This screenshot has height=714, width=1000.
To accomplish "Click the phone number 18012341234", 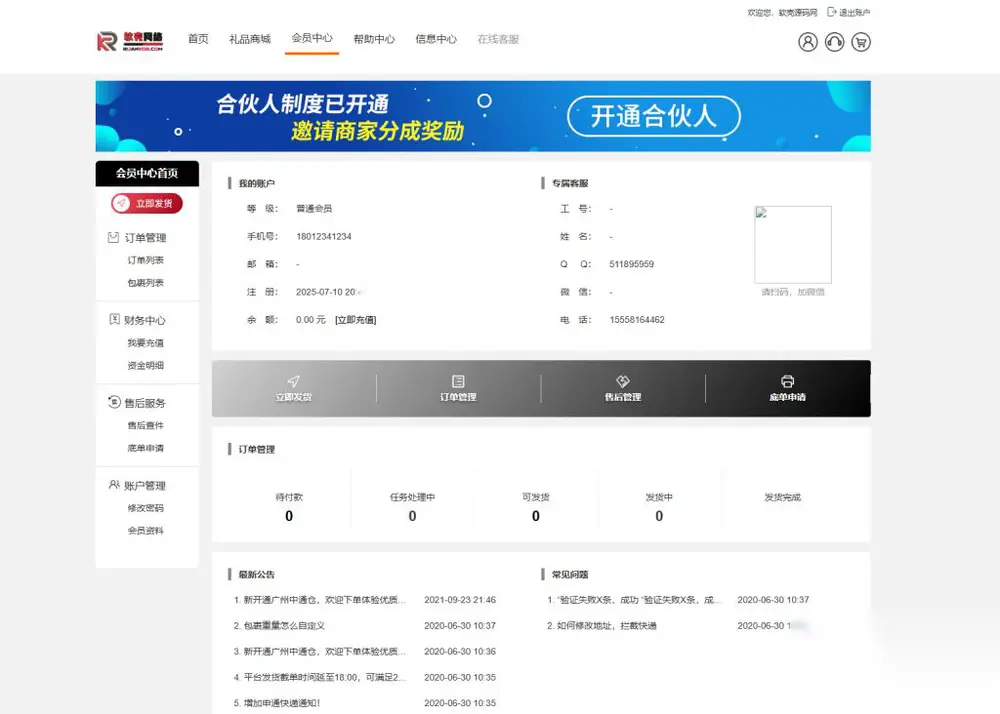I will point(324,237).
